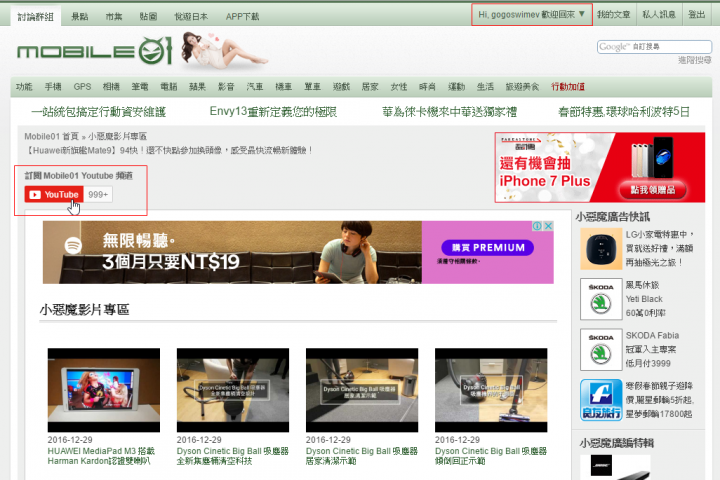Open the 單車 category menu
The height and width of the screenshot is (480, 720).
click(x=312, y=87)
